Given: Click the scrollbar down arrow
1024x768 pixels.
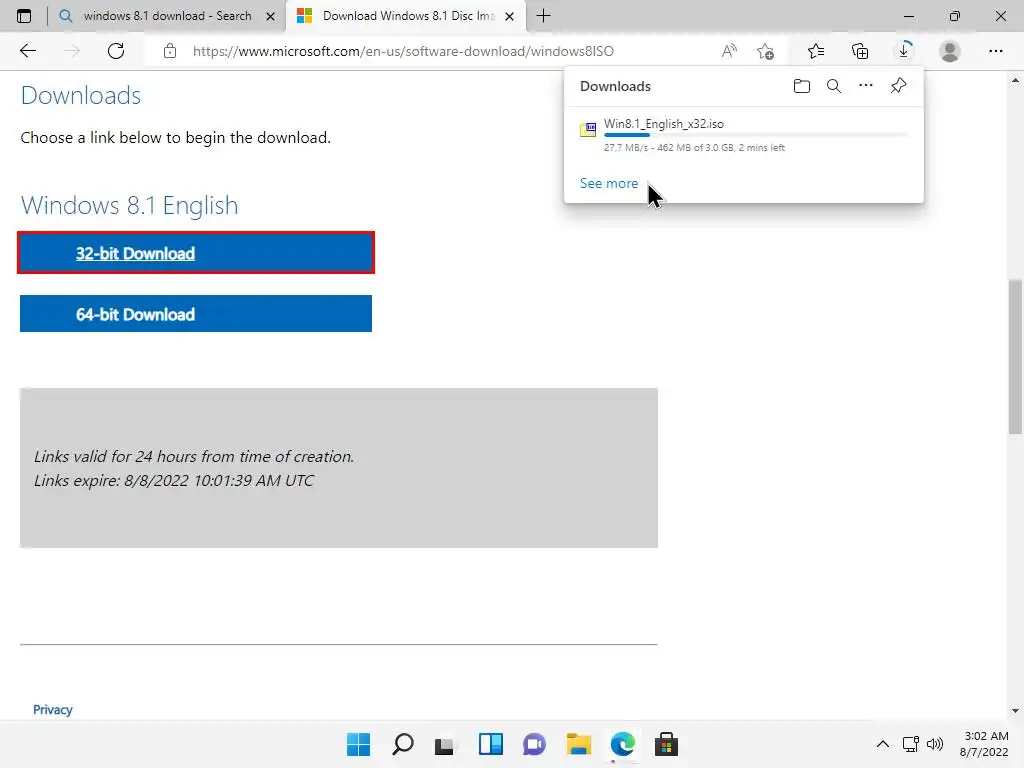Looking at the screenshot, I should (x=1015, y=711).
